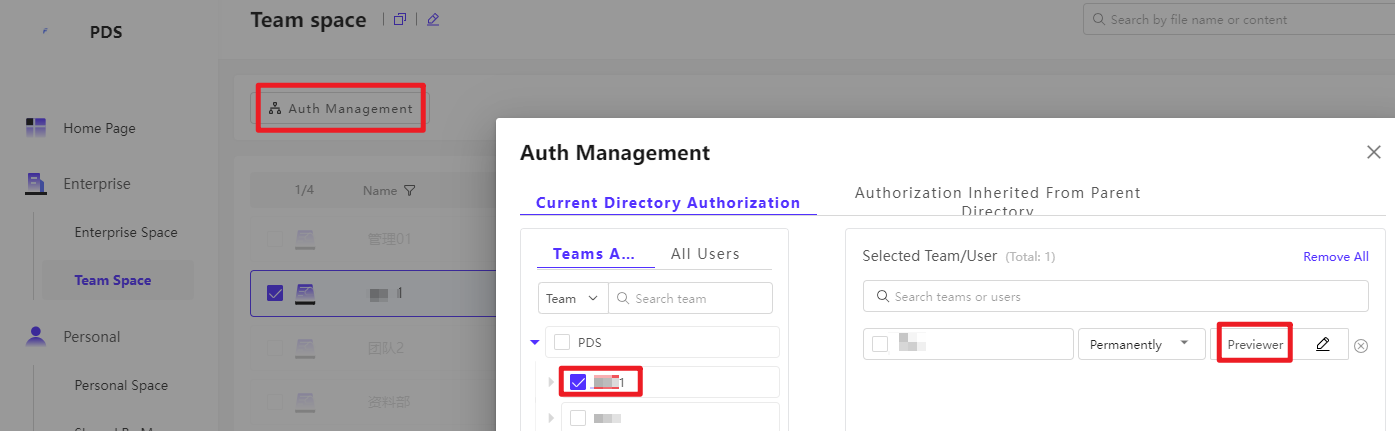Click the Previewer role field
The height and width of the screenshot is (431, 1395).
click(x=1255, y=344)
